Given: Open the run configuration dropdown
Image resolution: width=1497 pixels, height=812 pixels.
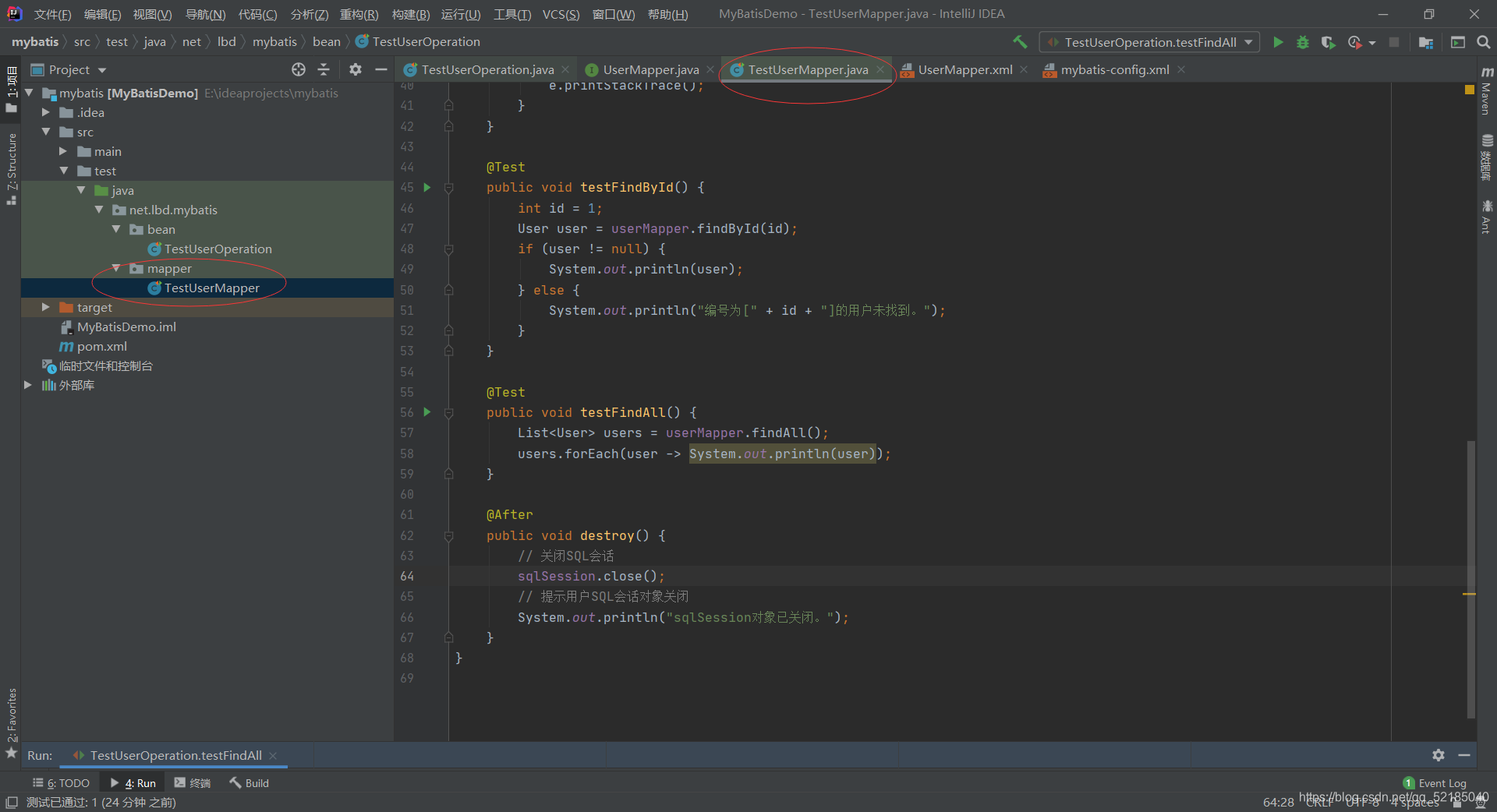Looking at the screenshot, I should click(1150, 42).
